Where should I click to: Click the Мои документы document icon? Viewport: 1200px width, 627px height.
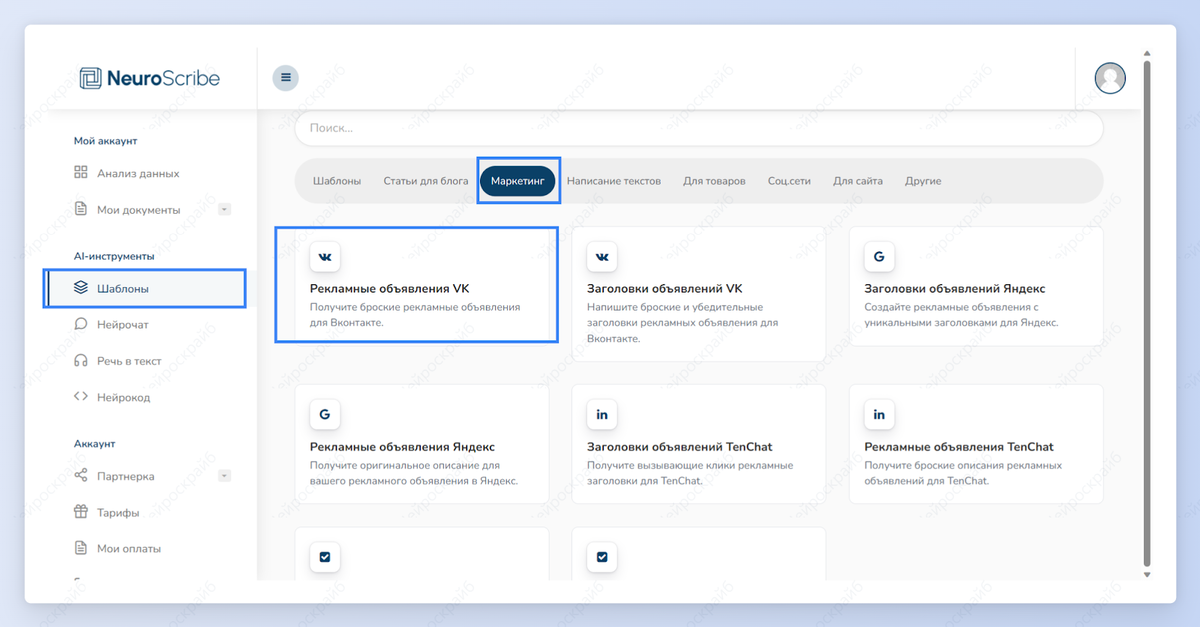tap(81, 209)
